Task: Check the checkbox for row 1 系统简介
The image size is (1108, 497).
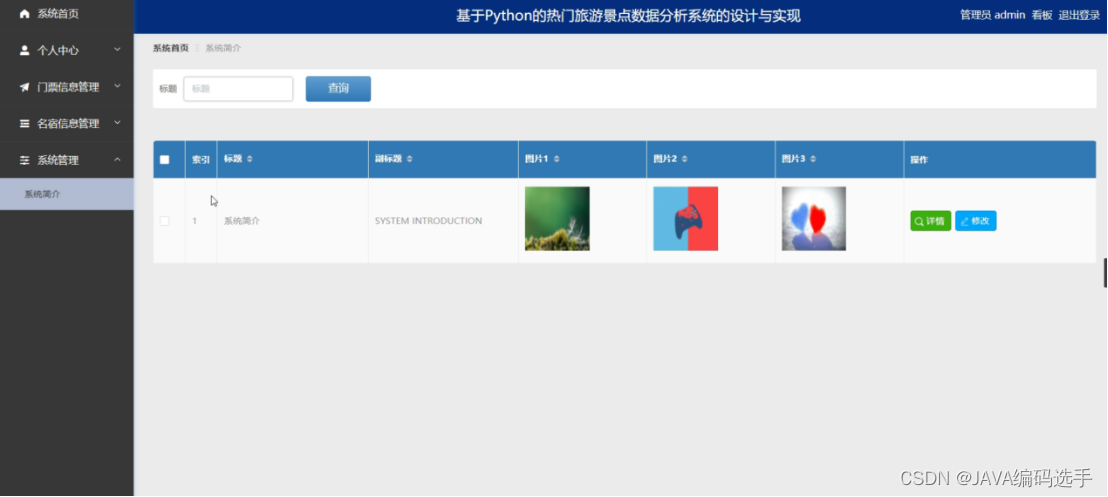Action: [x=165, y=221]
